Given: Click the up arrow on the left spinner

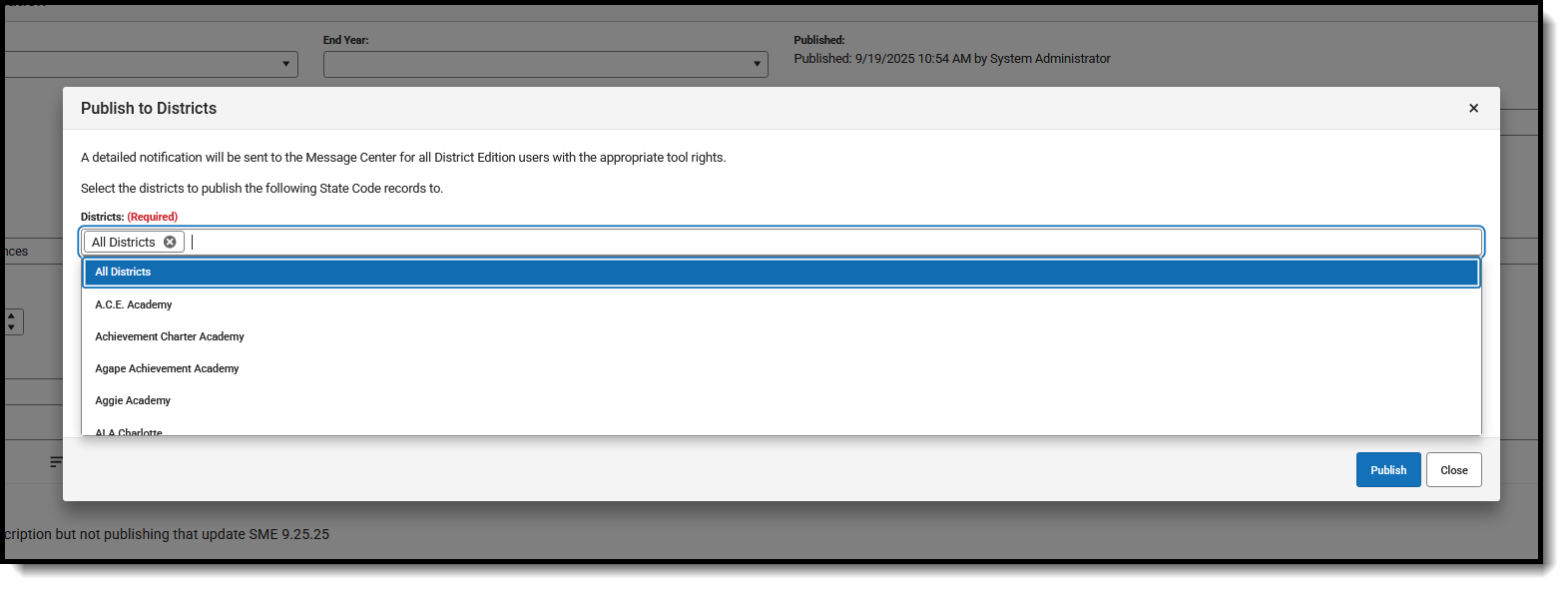Looking at the screenshot, I should [x=12, y=315].
